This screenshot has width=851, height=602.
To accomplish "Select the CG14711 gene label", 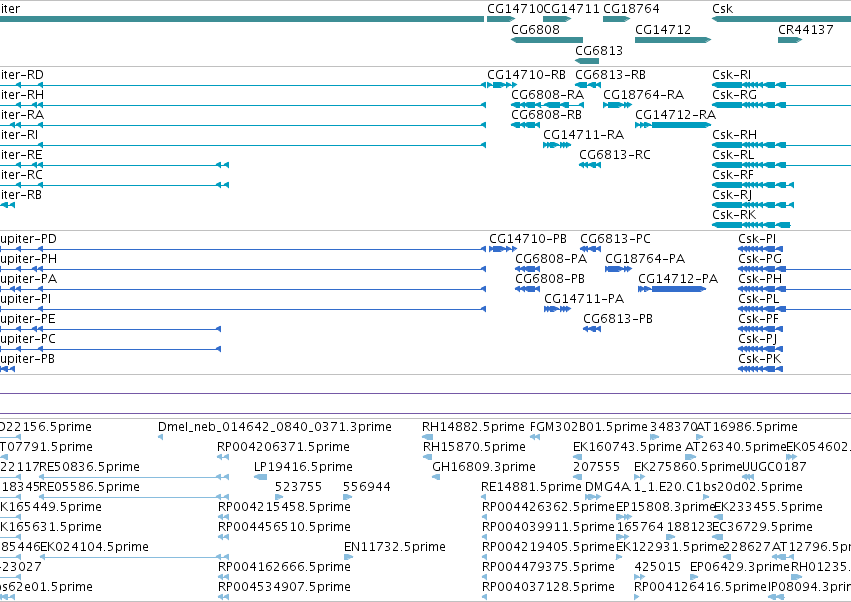I will tap(571, 9).
